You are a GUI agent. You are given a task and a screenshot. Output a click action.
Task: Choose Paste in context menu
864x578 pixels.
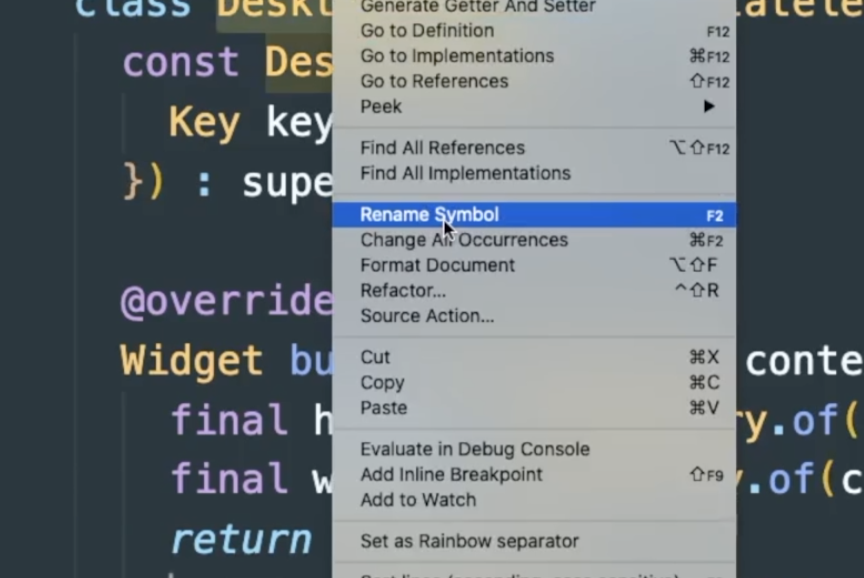pyautogui.click(x=533, y=408)
